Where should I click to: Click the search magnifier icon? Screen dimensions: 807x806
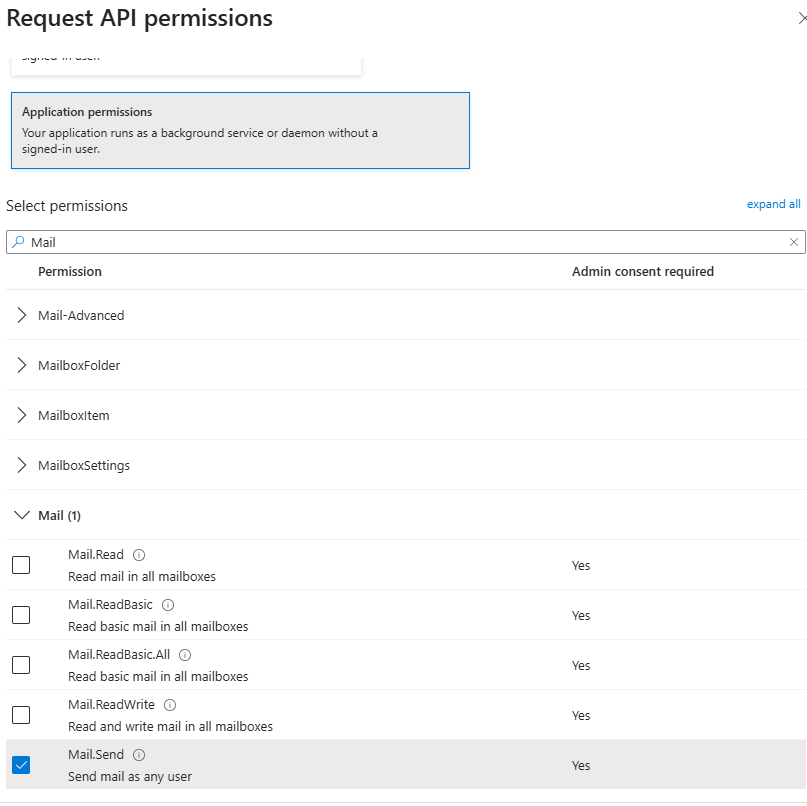pyautogui.click(x=18, y=242)
